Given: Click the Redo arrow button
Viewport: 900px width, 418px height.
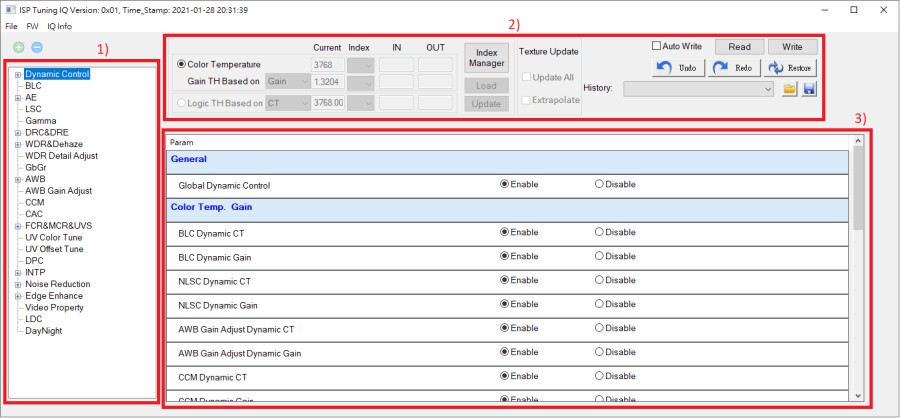Looking at the screenshot, I should (734, 68).
